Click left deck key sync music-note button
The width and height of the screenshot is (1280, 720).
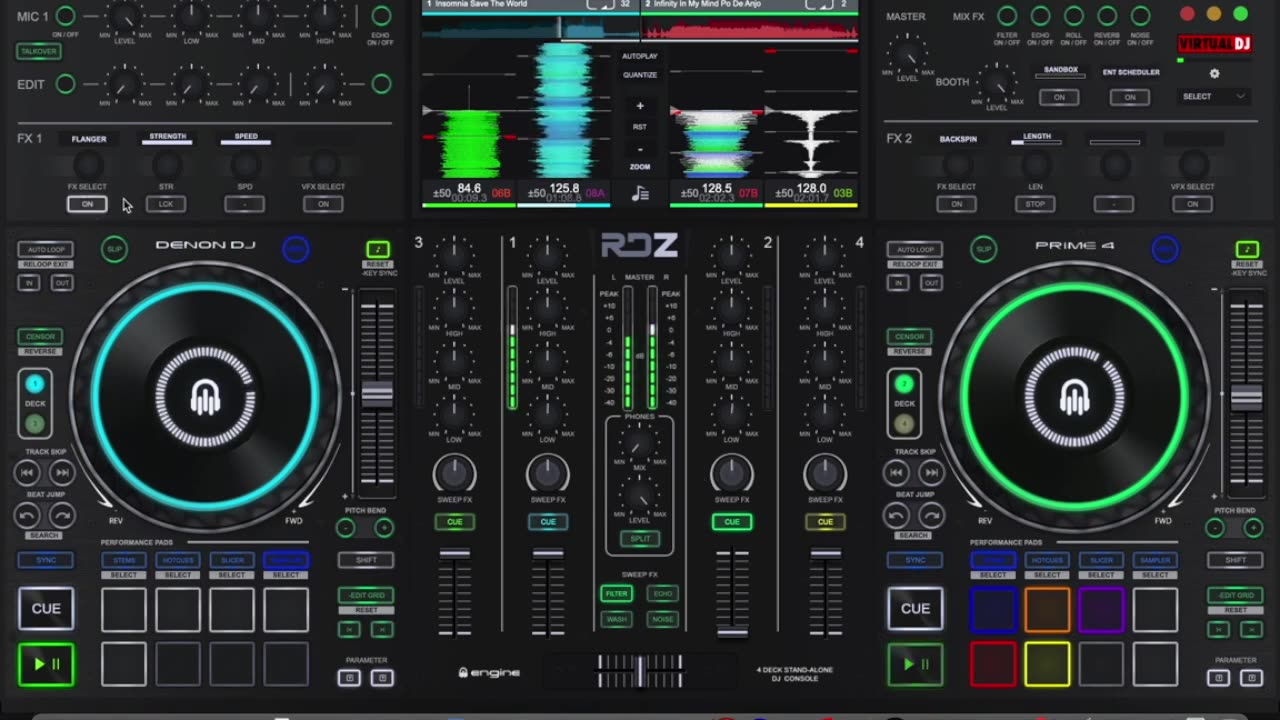click(377, 249)
